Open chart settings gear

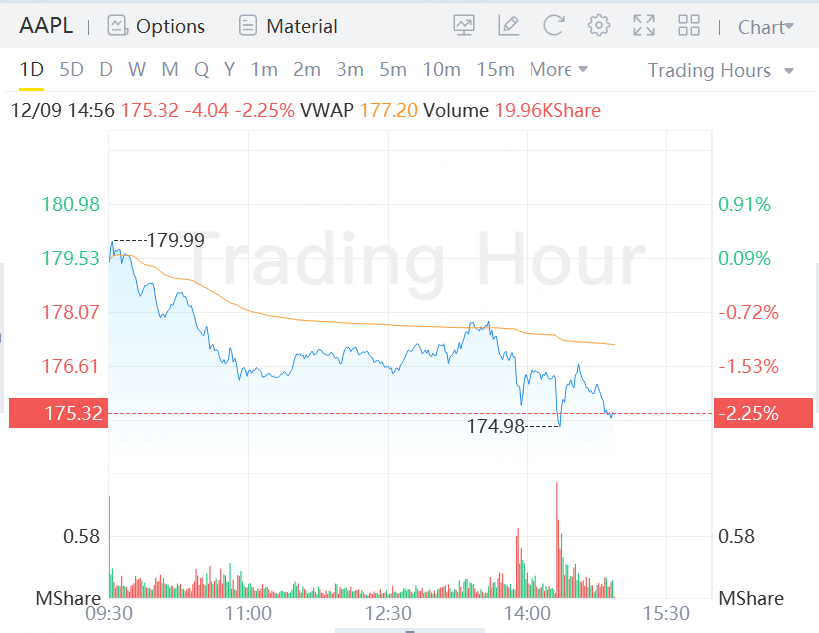[x=599, y=26]
